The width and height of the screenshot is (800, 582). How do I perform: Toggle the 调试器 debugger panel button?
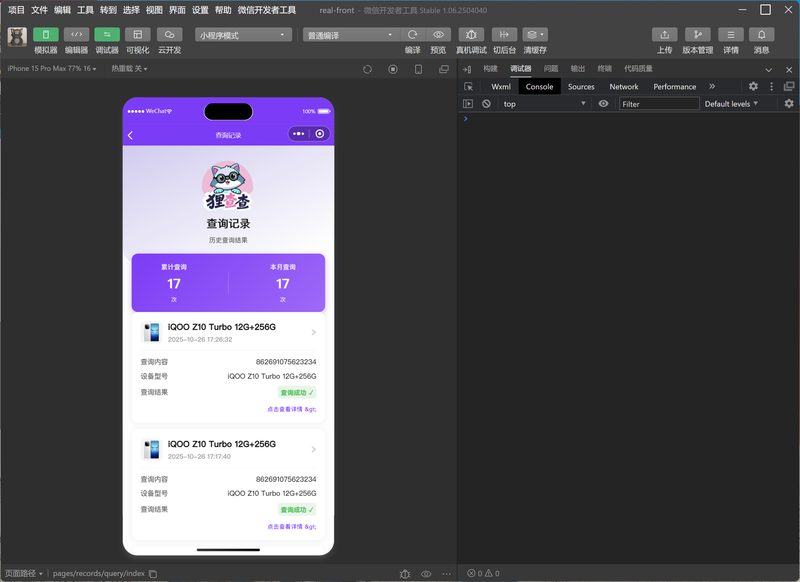tap(107, 34)
